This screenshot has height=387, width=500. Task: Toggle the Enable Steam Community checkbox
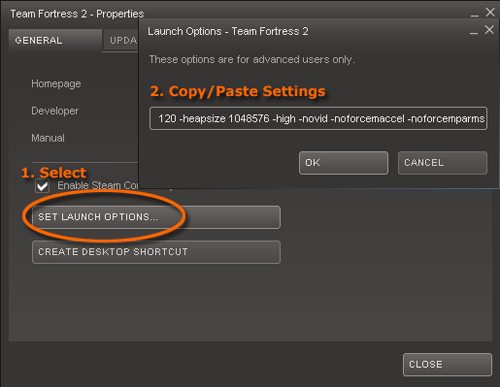(42, 186)
